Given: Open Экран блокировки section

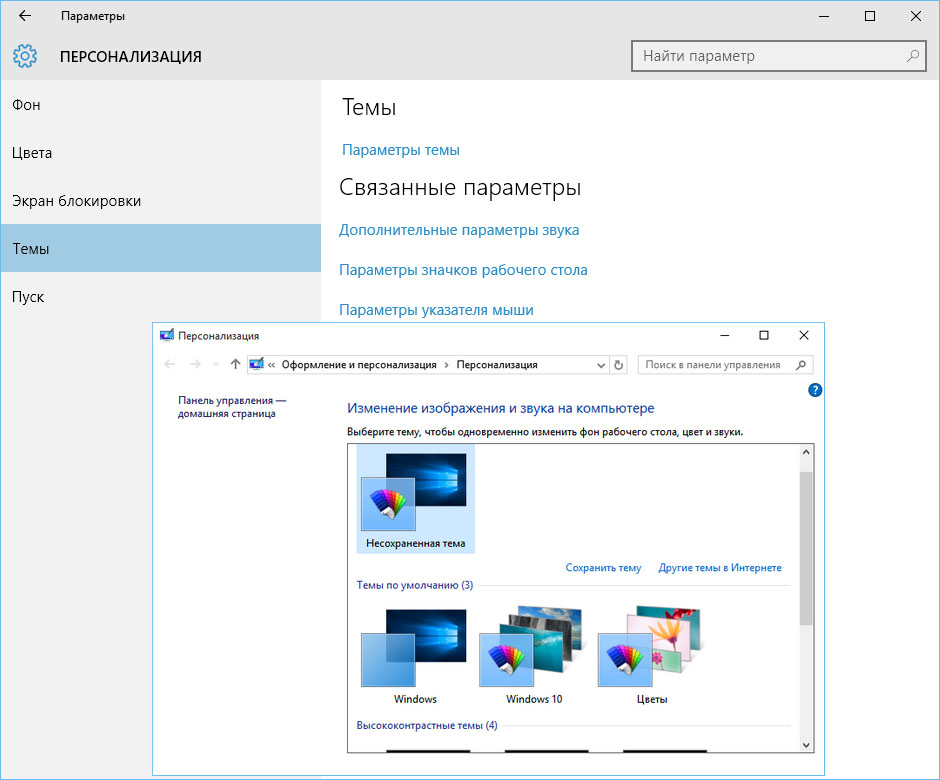Looking at the screenshot, I should point(161,201).
